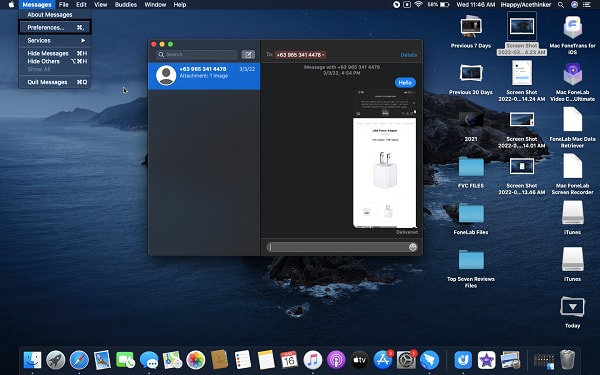The height and width of the screenshot is (375, 600).
Task: Open Finder from the dock
Action: point(33,360)
